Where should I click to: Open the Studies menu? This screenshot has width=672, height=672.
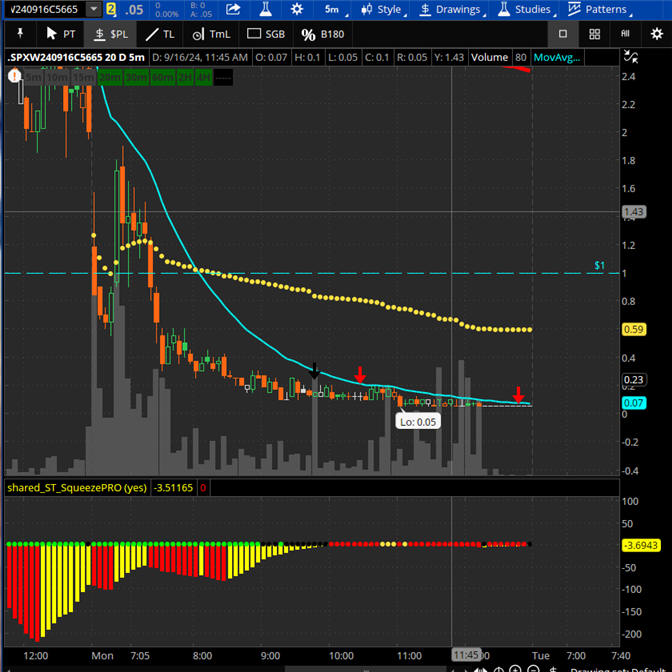click(x=527, y=9)
